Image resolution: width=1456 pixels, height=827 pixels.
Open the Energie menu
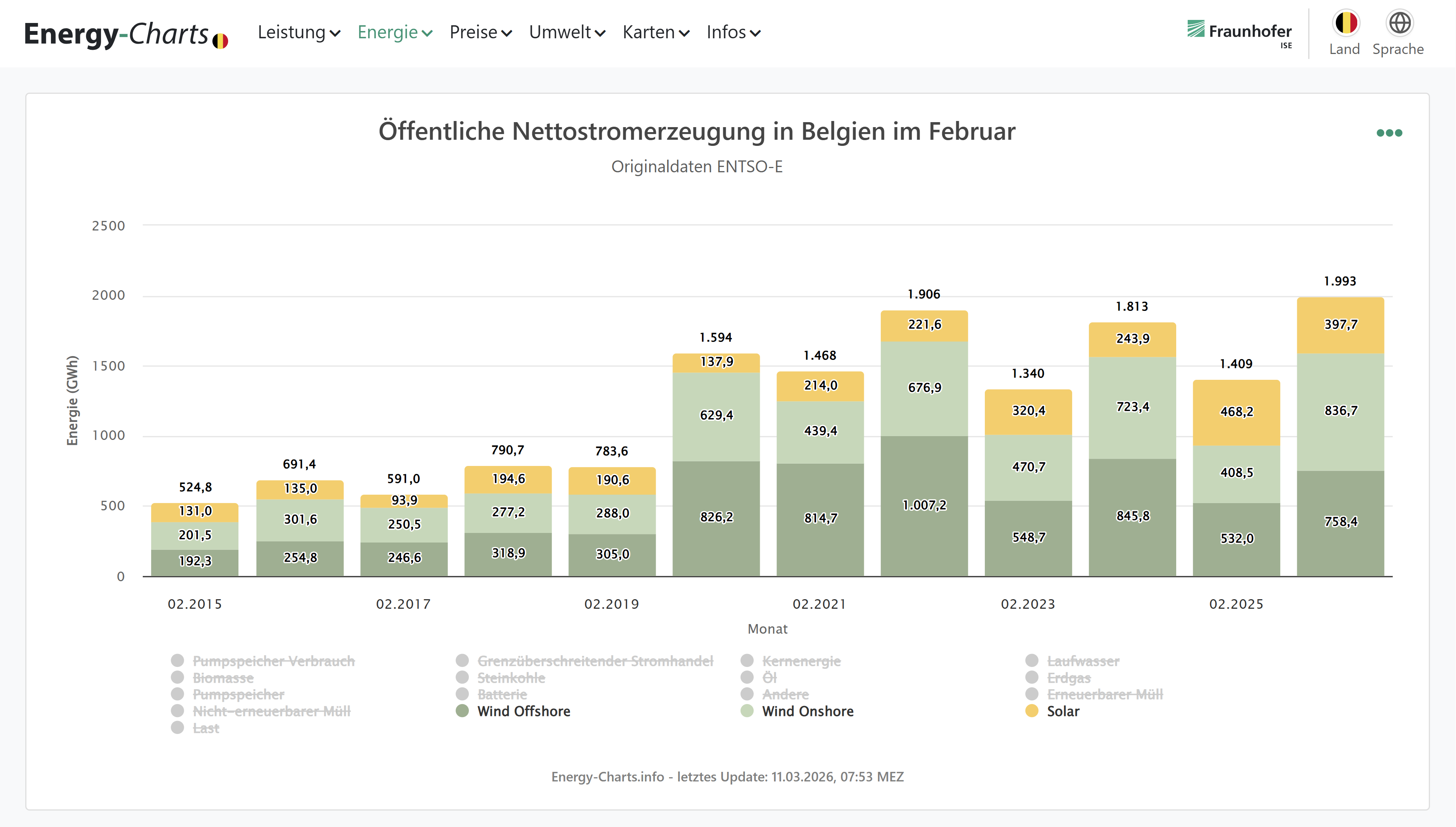point(395,33)
